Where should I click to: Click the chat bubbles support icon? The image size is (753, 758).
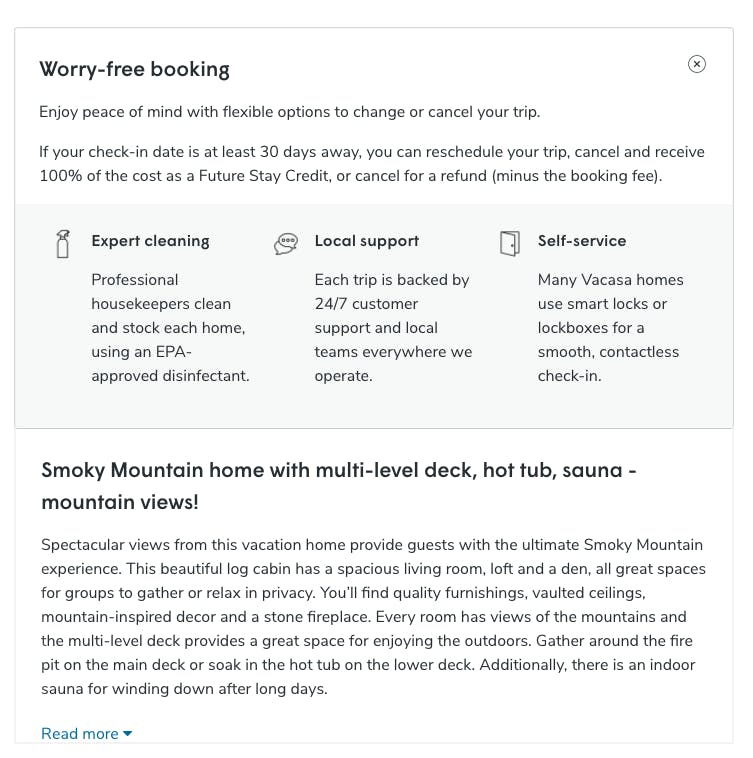(x=286, y=243)
